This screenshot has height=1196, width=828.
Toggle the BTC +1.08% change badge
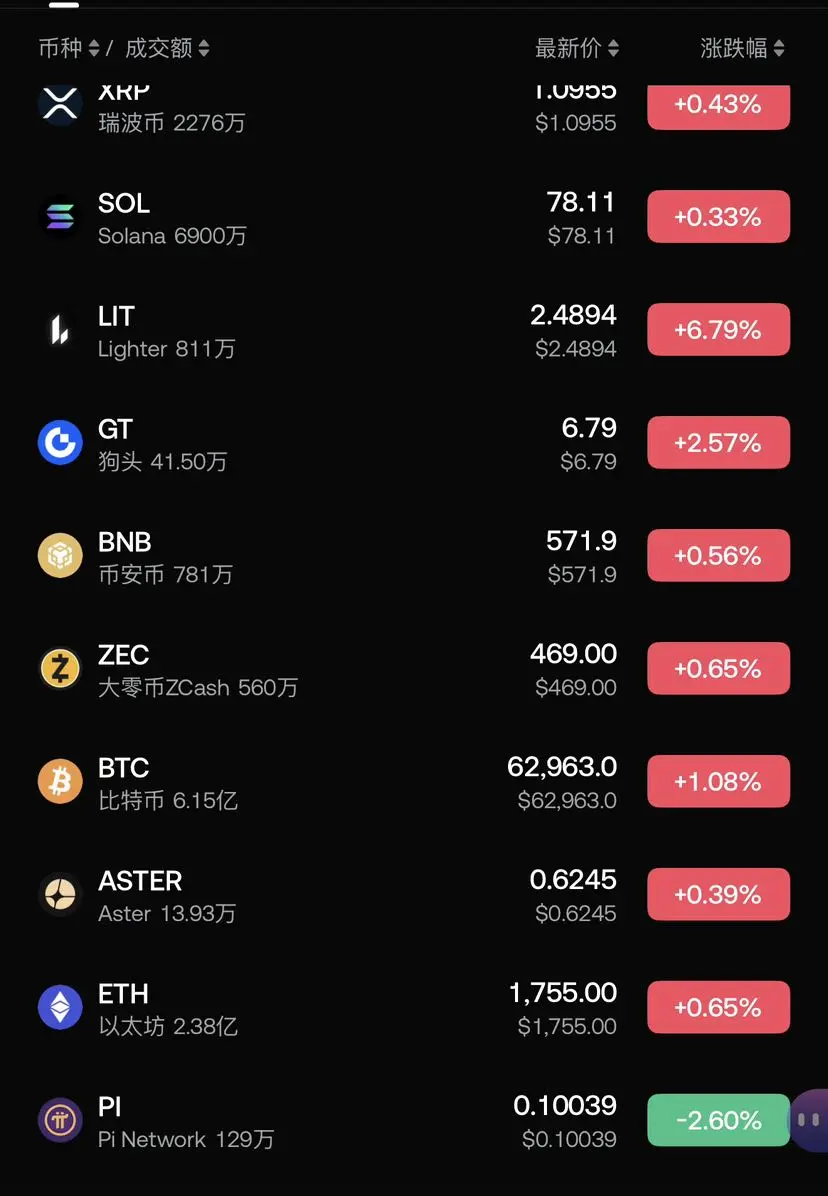tap(718, 781)
